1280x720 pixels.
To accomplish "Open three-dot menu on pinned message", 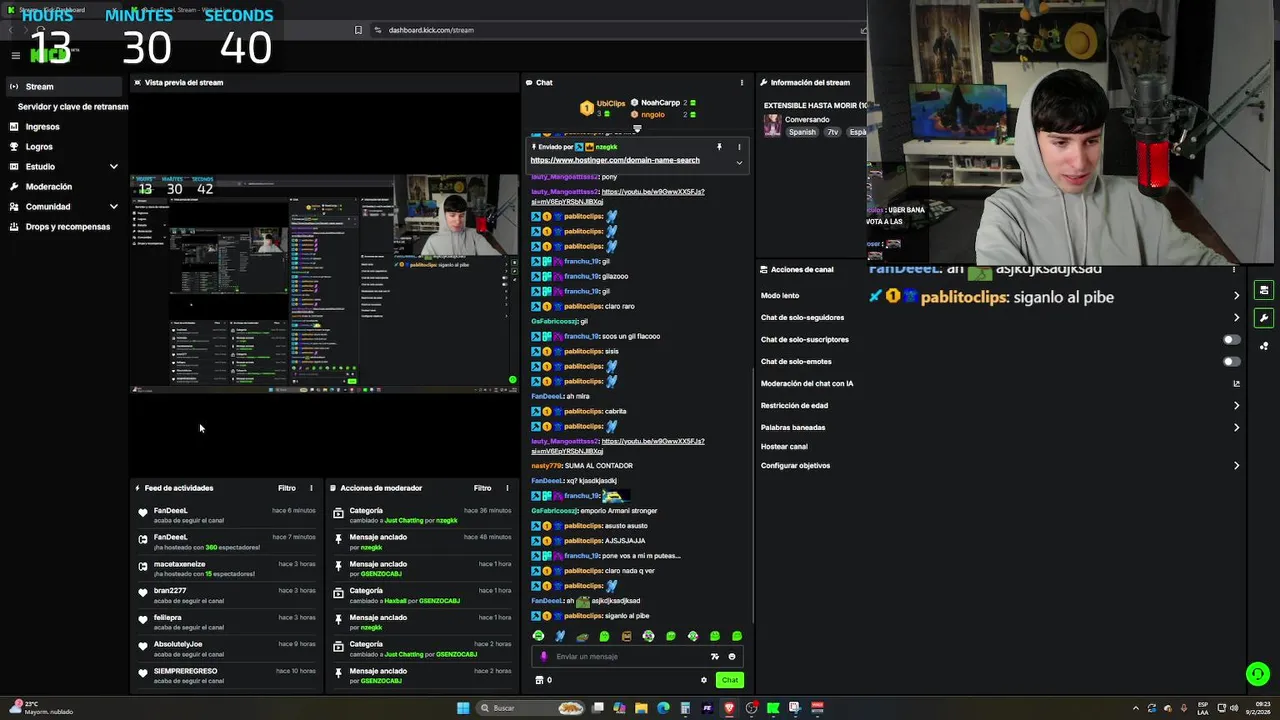I will 739,147.
